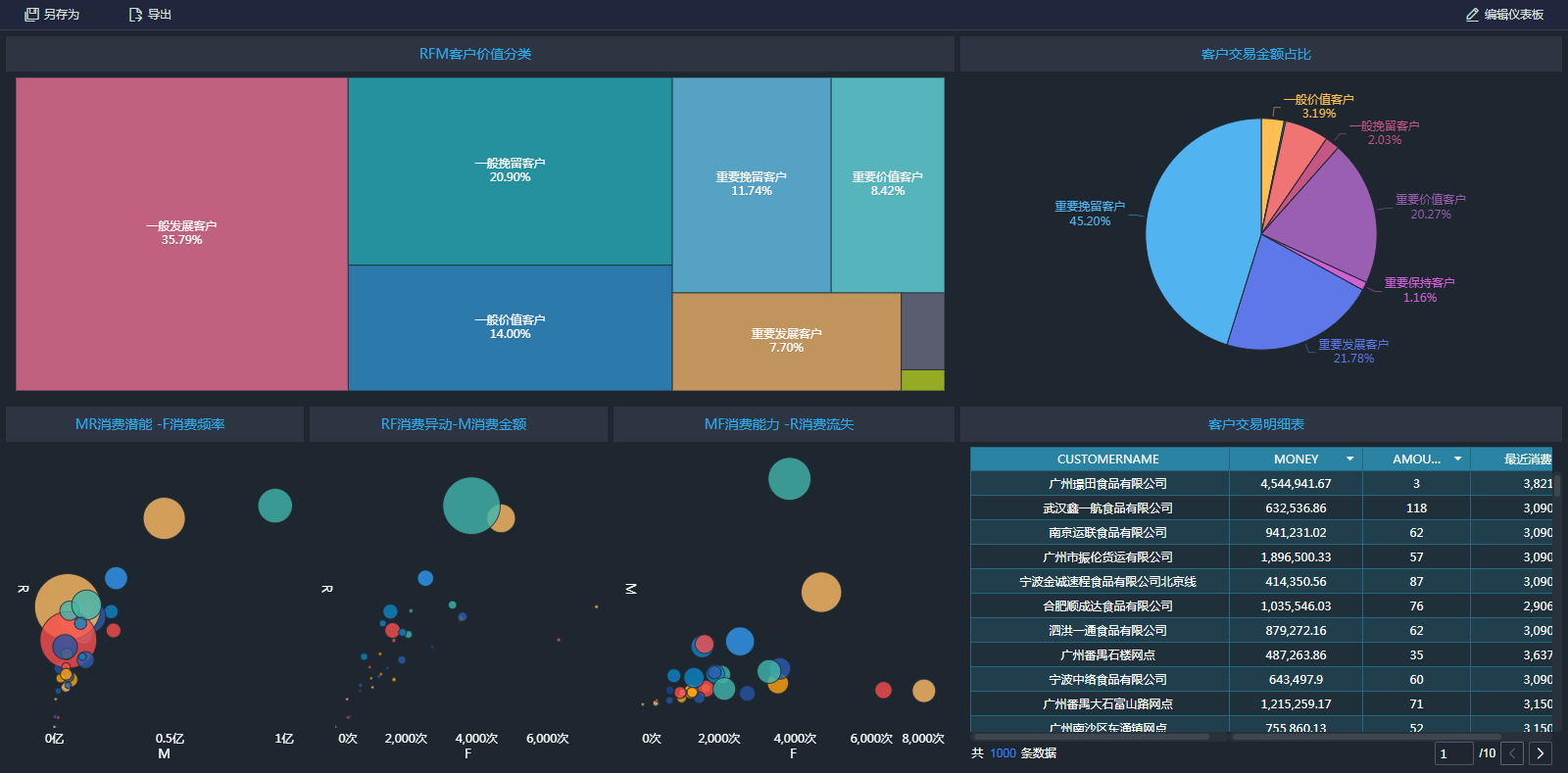Open 编辑仪表板 to edit the dashboard
This screenshot has height=773, width=1568.
point(1504,15)
